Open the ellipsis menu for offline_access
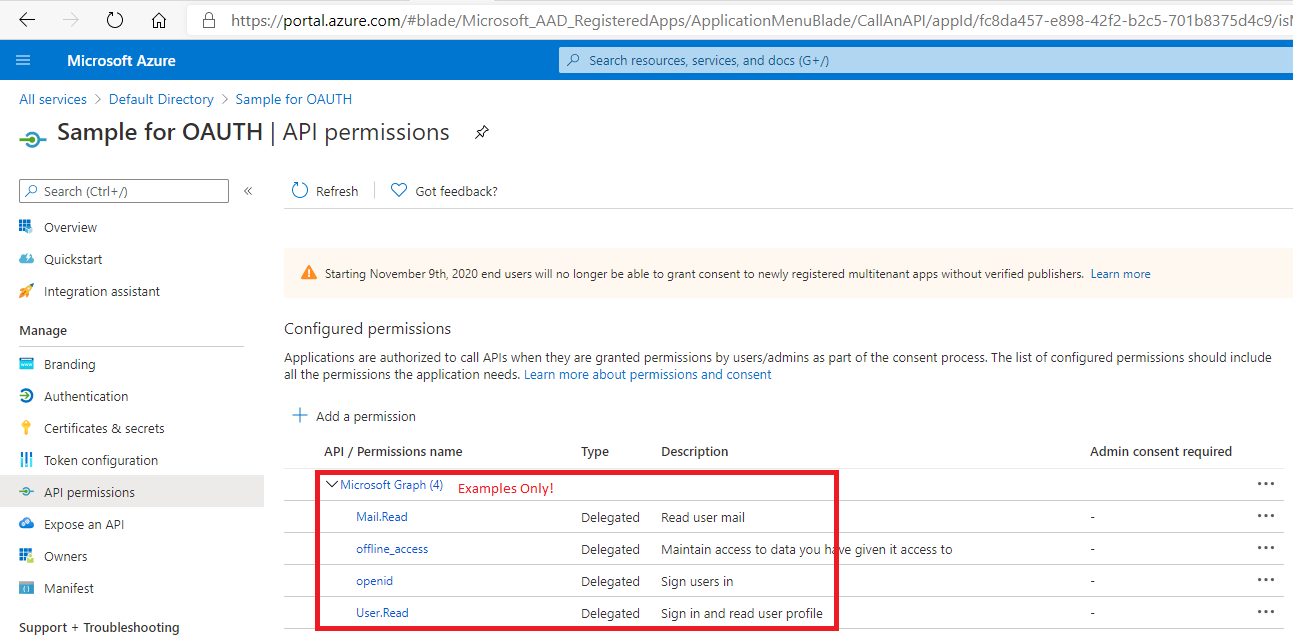This screenshot has width=1293, height=638. 1266,548
